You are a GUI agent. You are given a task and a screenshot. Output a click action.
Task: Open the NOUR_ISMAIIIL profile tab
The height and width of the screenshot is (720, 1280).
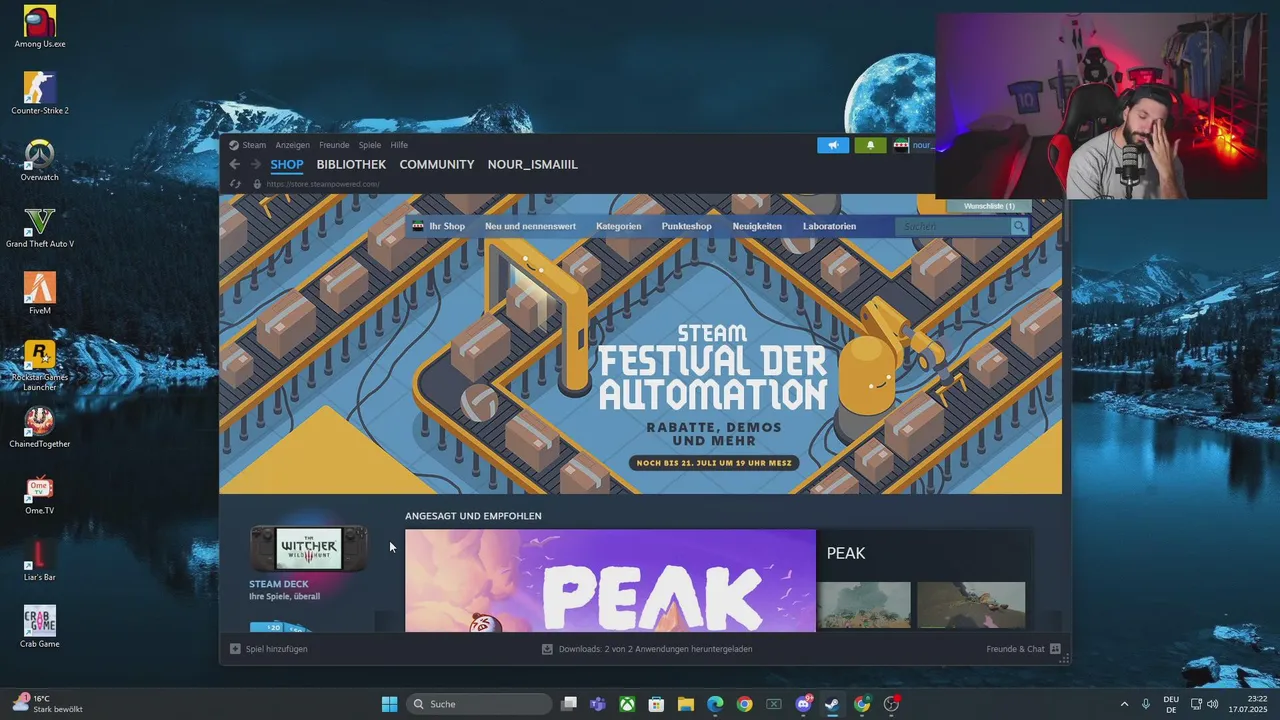pos(533,165)
